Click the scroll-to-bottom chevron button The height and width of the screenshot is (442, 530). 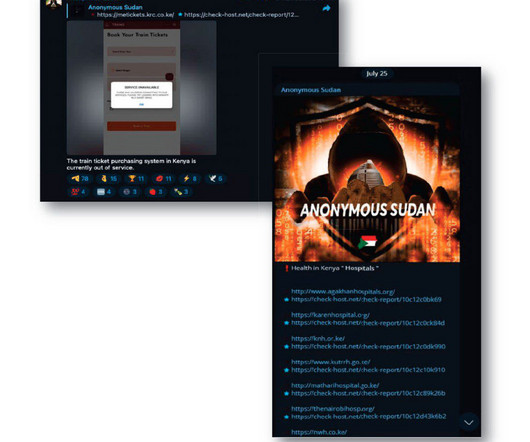[468, 422]
